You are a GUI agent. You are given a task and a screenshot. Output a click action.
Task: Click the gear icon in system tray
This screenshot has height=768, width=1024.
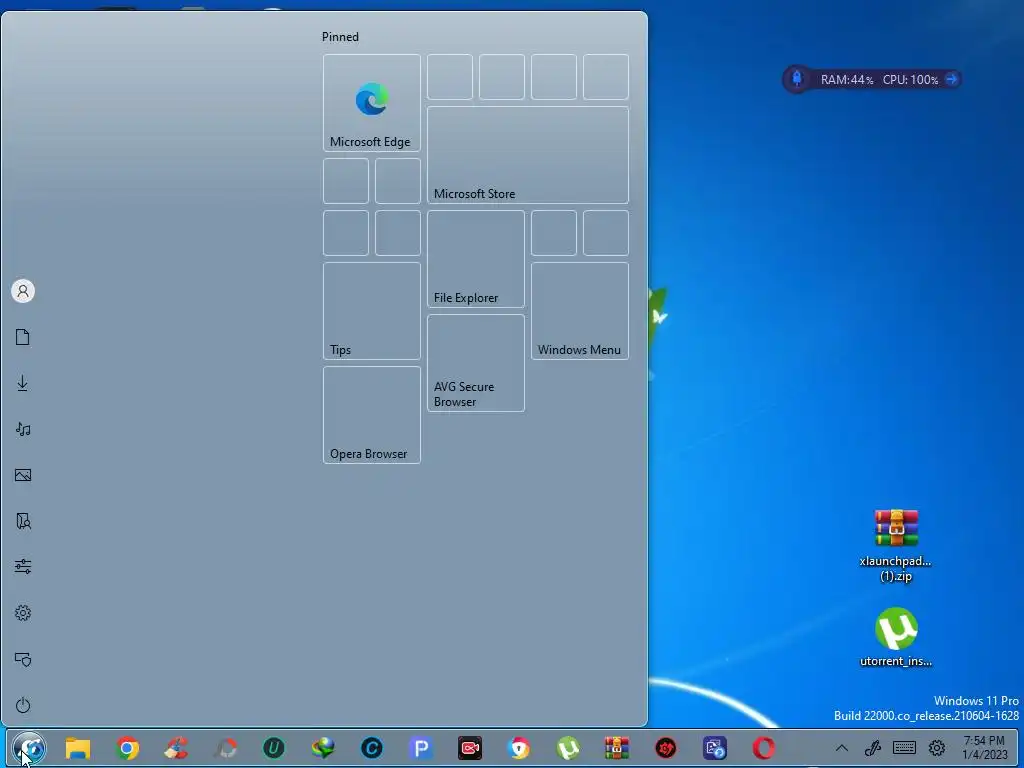point(936,748)
